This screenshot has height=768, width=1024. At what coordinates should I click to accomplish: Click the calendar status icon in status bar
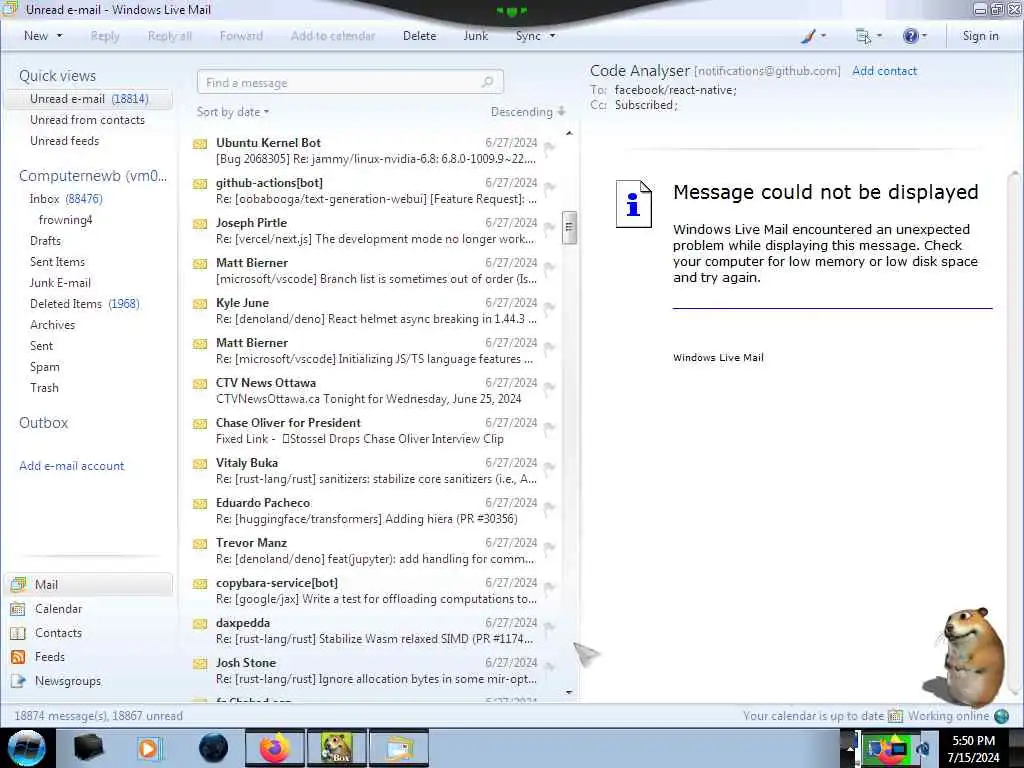(895, 716)
